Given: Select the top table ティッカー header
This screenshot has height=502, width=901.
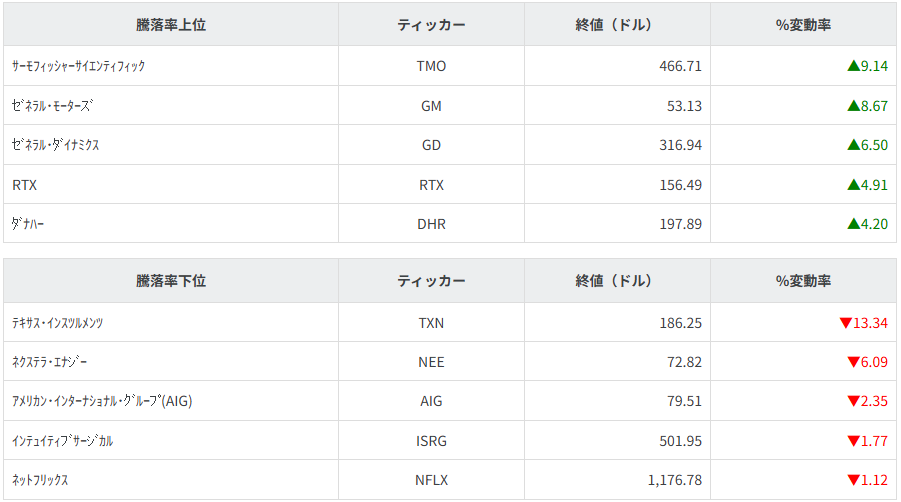Looking at the screenshot, I should [431, 25].
